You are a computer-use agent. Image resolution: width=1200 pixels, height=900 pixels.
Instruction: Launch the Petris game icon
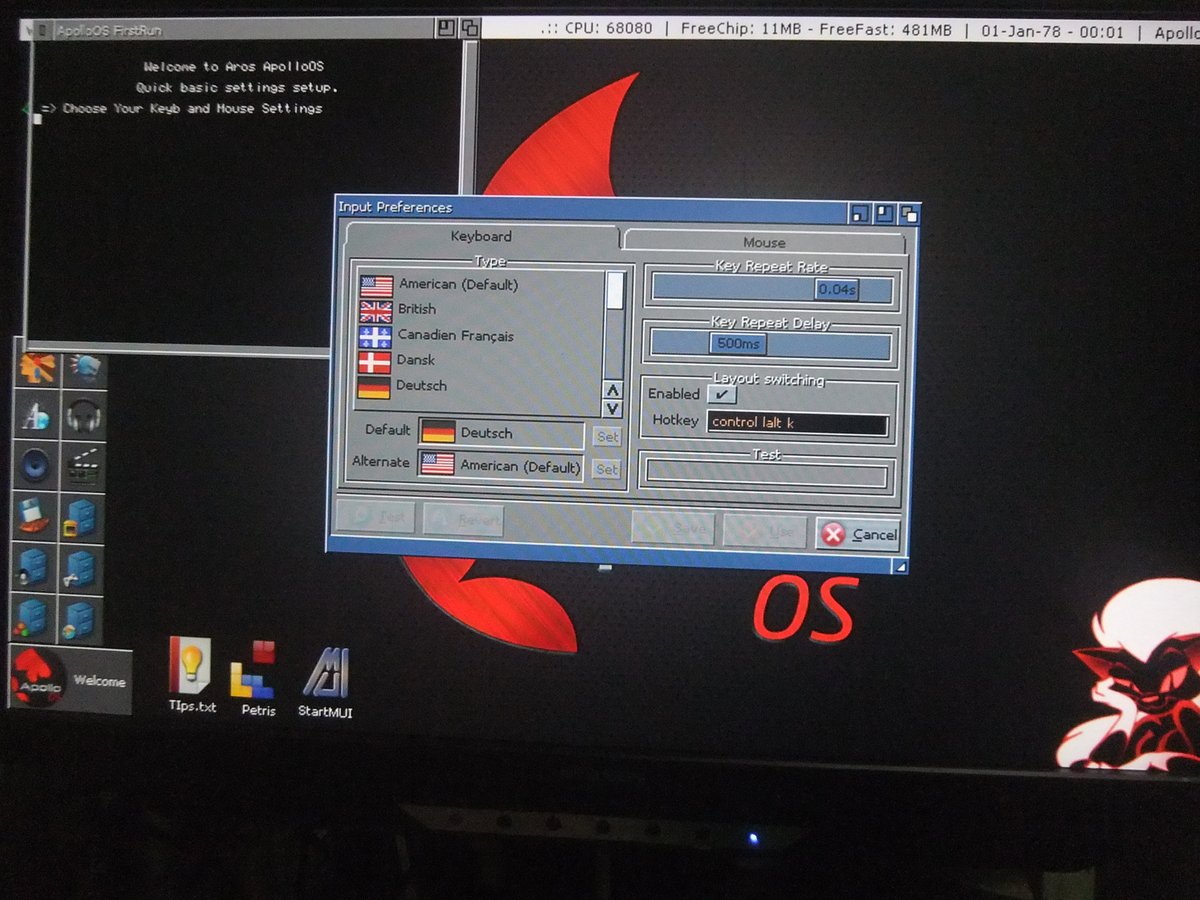coord(256,678)
